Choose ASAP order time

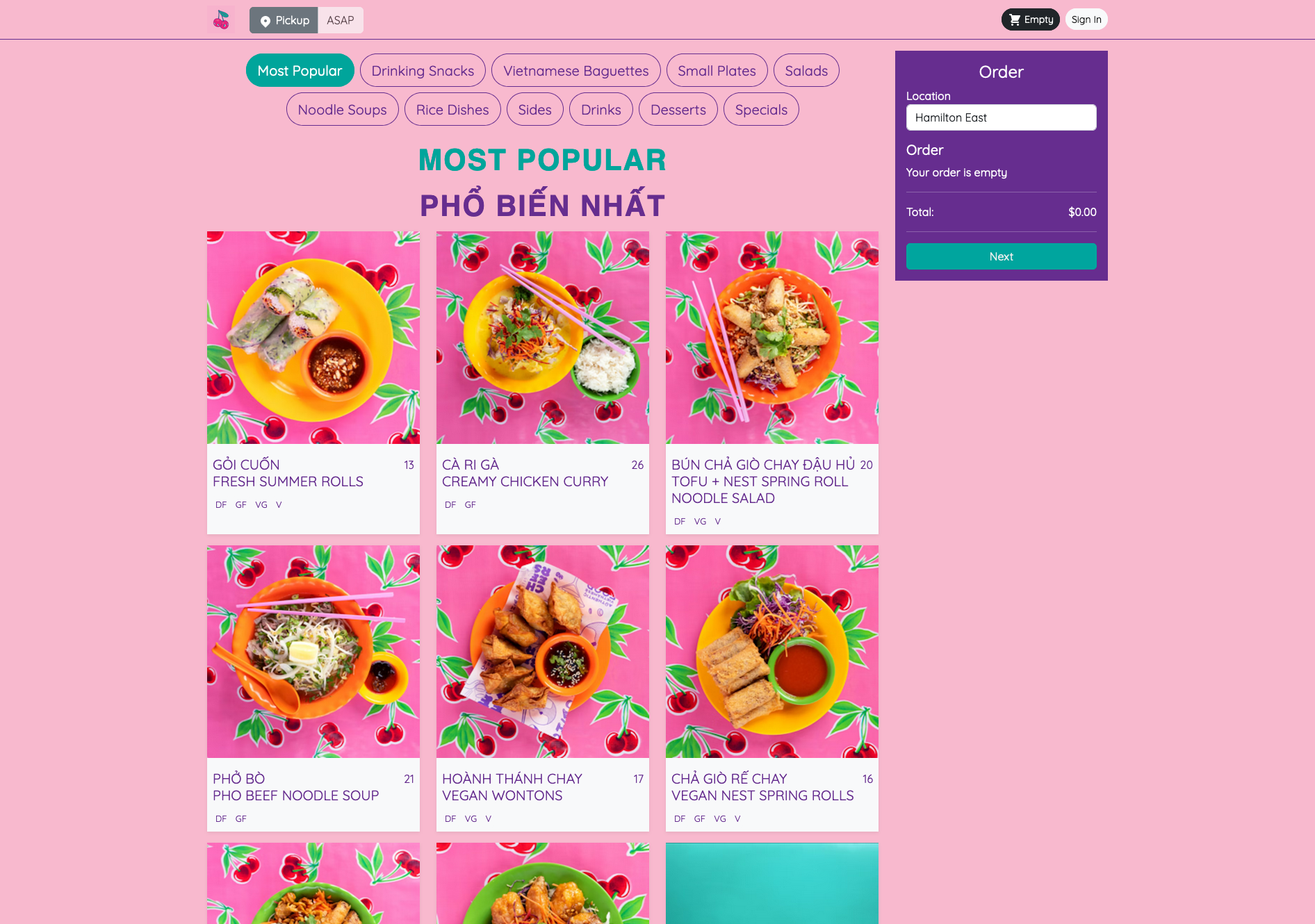click(341, 20)
